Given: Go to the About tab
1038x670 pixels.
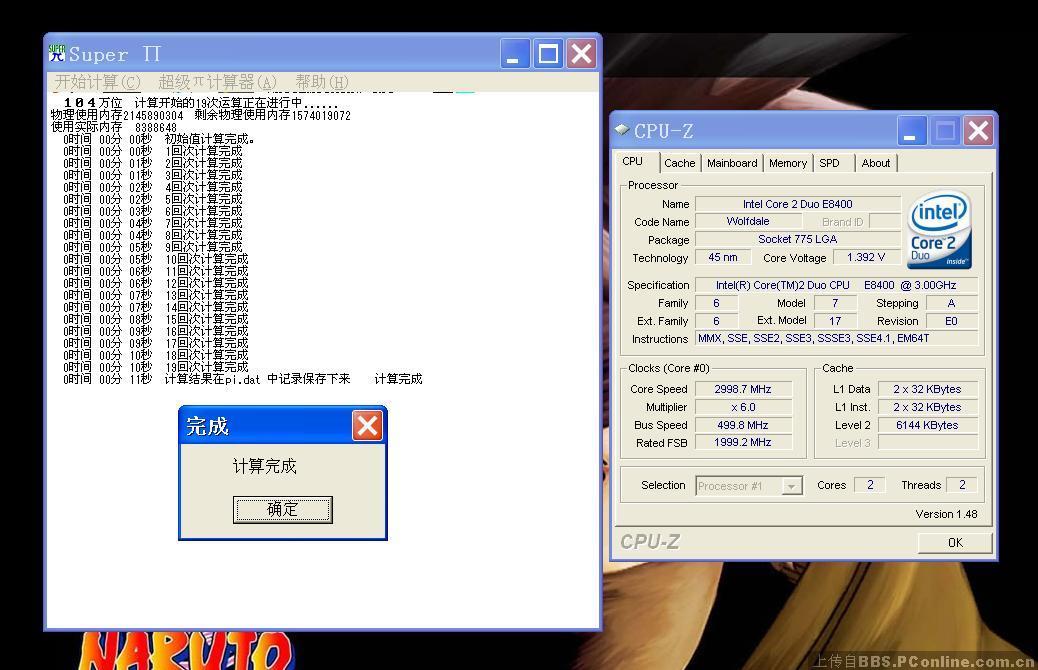Looking at the screenshot, I should pos(876,163).
